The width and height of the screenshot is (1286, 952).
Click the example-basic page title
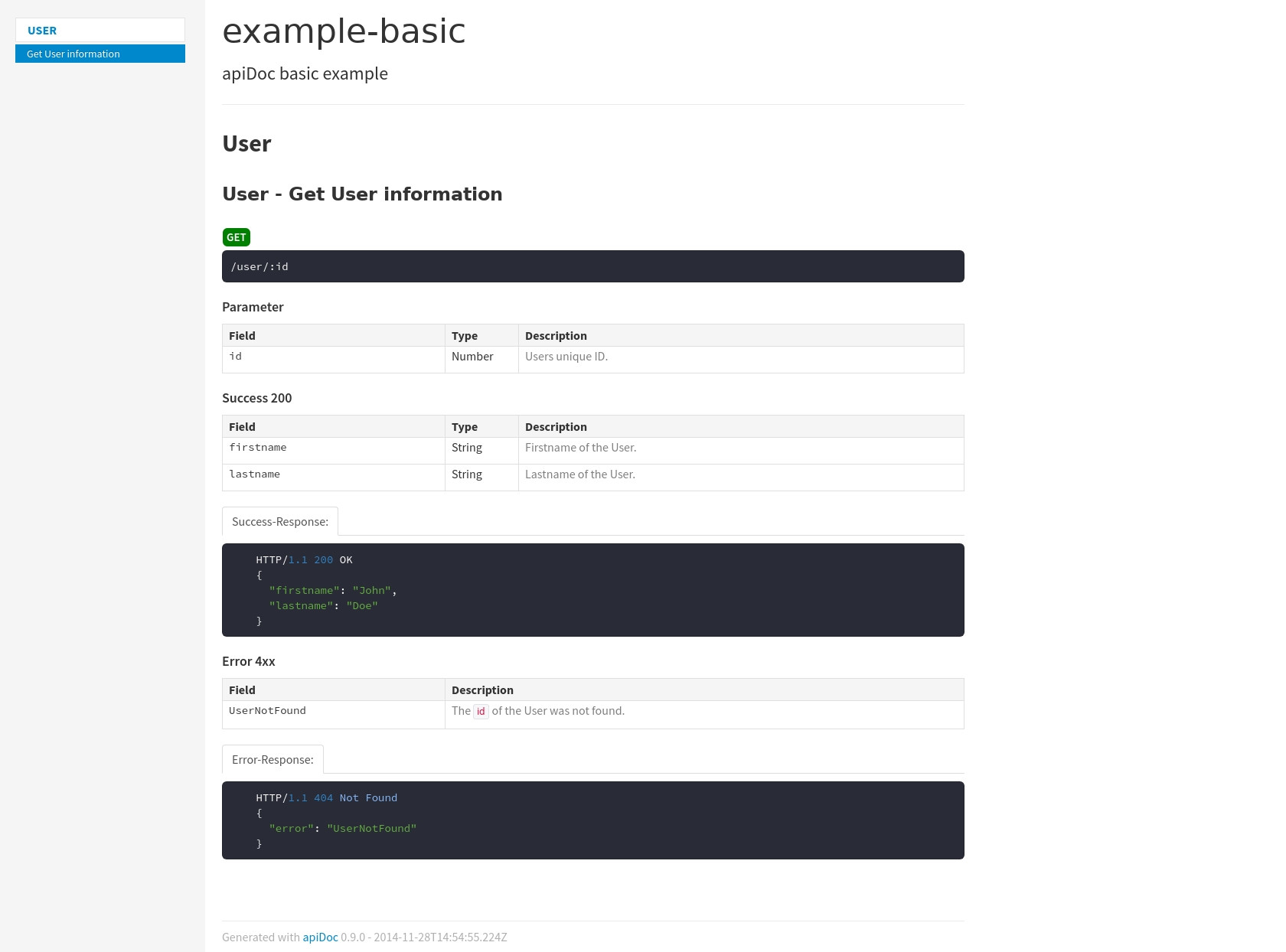pos(344,31)
